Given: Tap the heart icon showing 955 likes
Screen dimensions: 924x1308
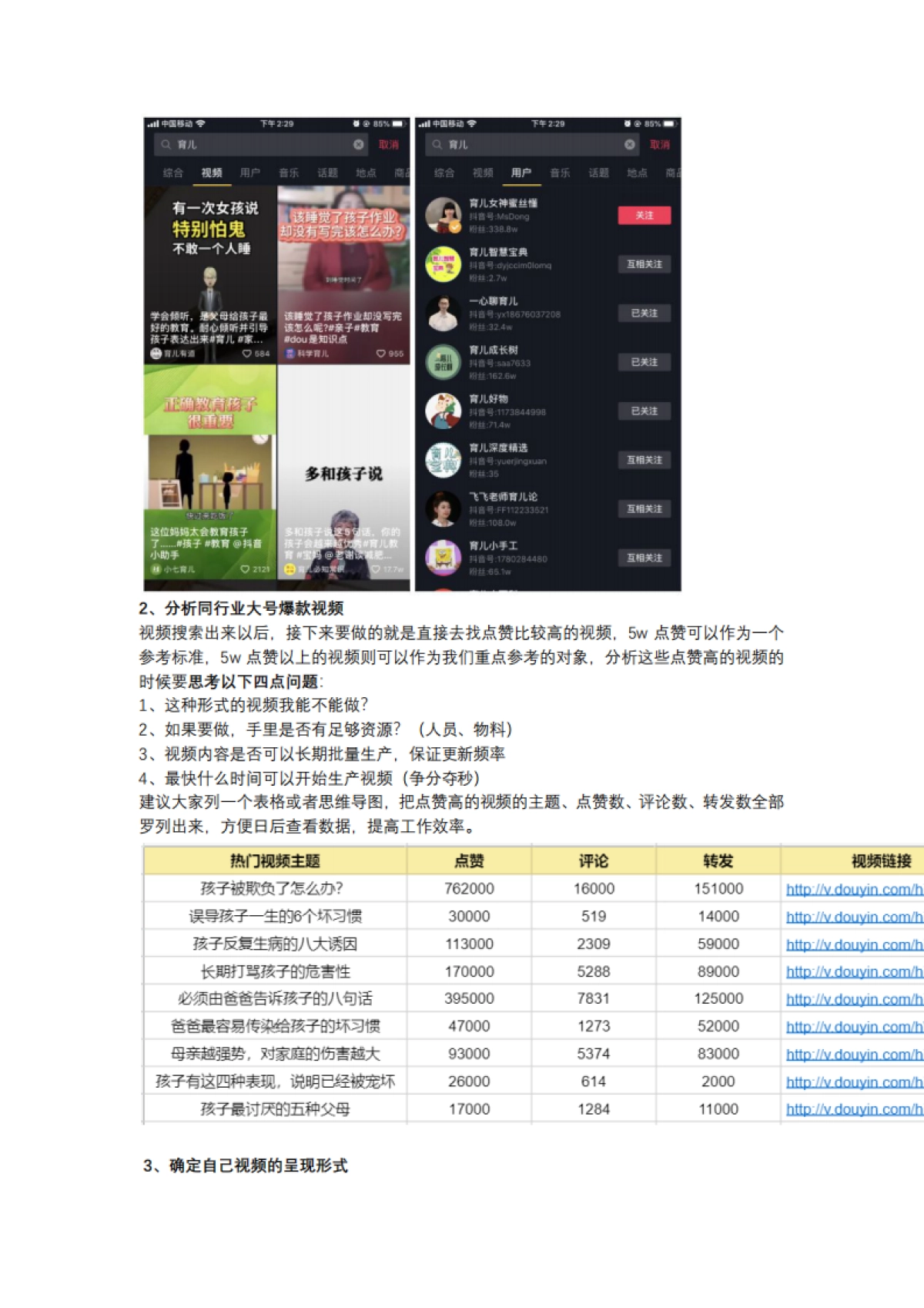Looking at the screenshot, I should click(x=381, y=354).
